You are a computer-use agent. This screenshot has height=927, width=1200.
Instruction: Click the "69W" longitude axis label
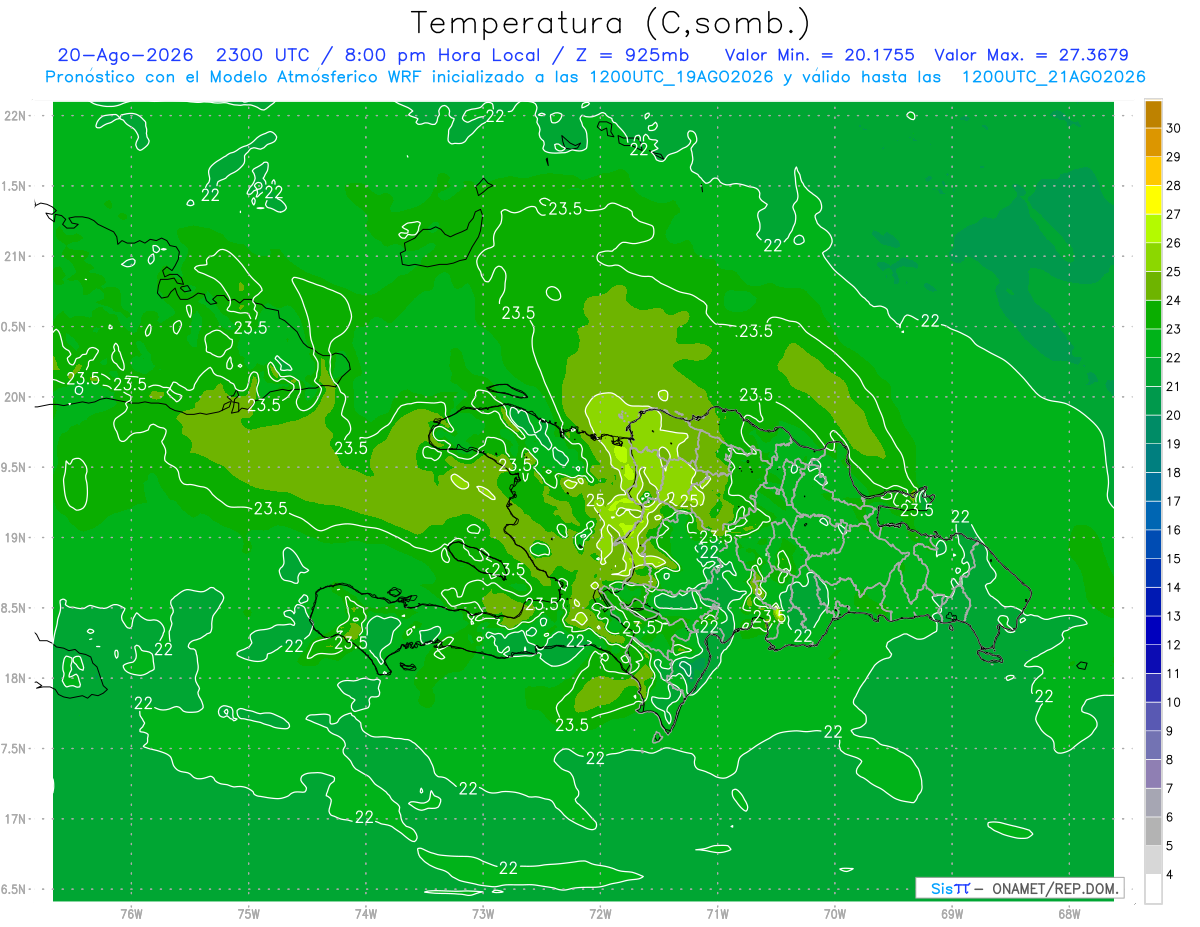(x=952, y=913)
